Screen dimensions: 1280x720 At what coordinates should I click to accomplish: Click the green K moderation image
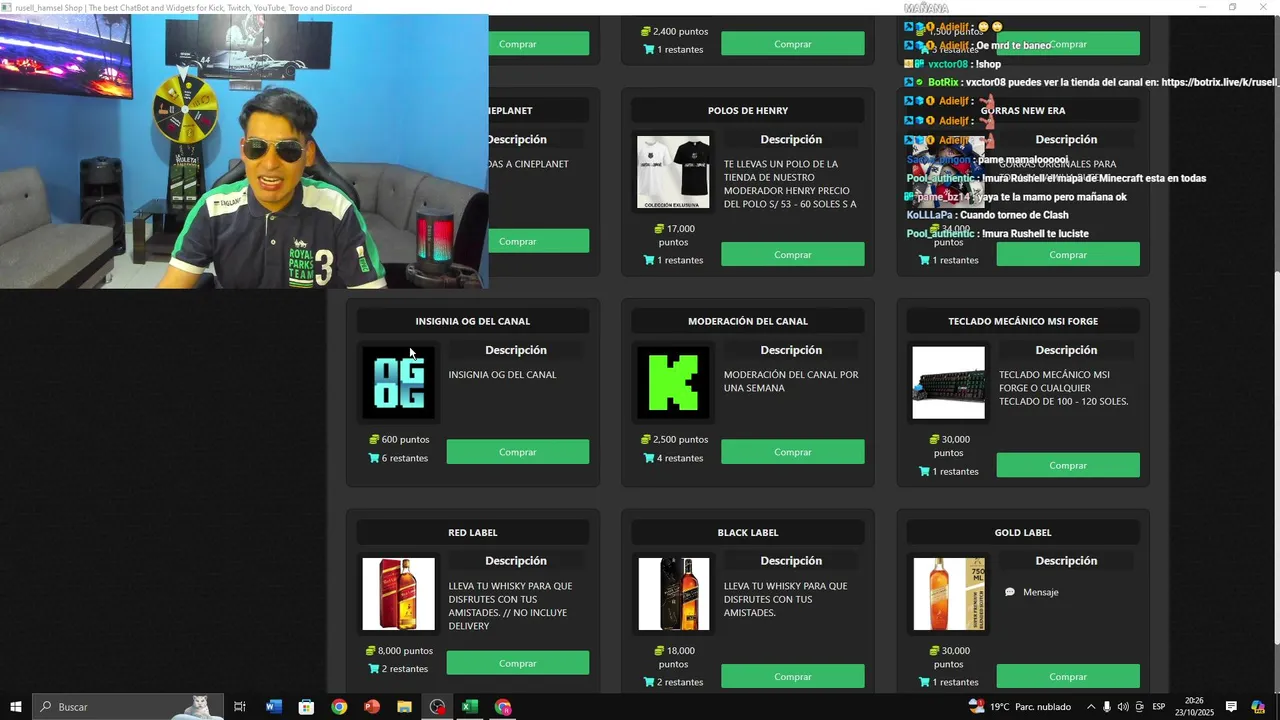pos(674,383)
